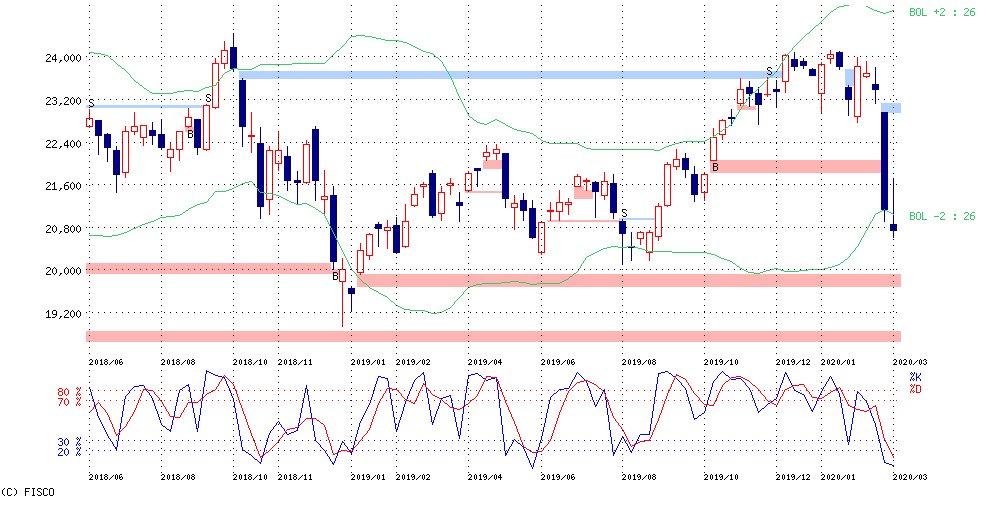This screenshot has width=1000, height=514.
Task: Click the BOL -2 : 26 legend label
Action: pyautogui.click(x=942, y=216)
